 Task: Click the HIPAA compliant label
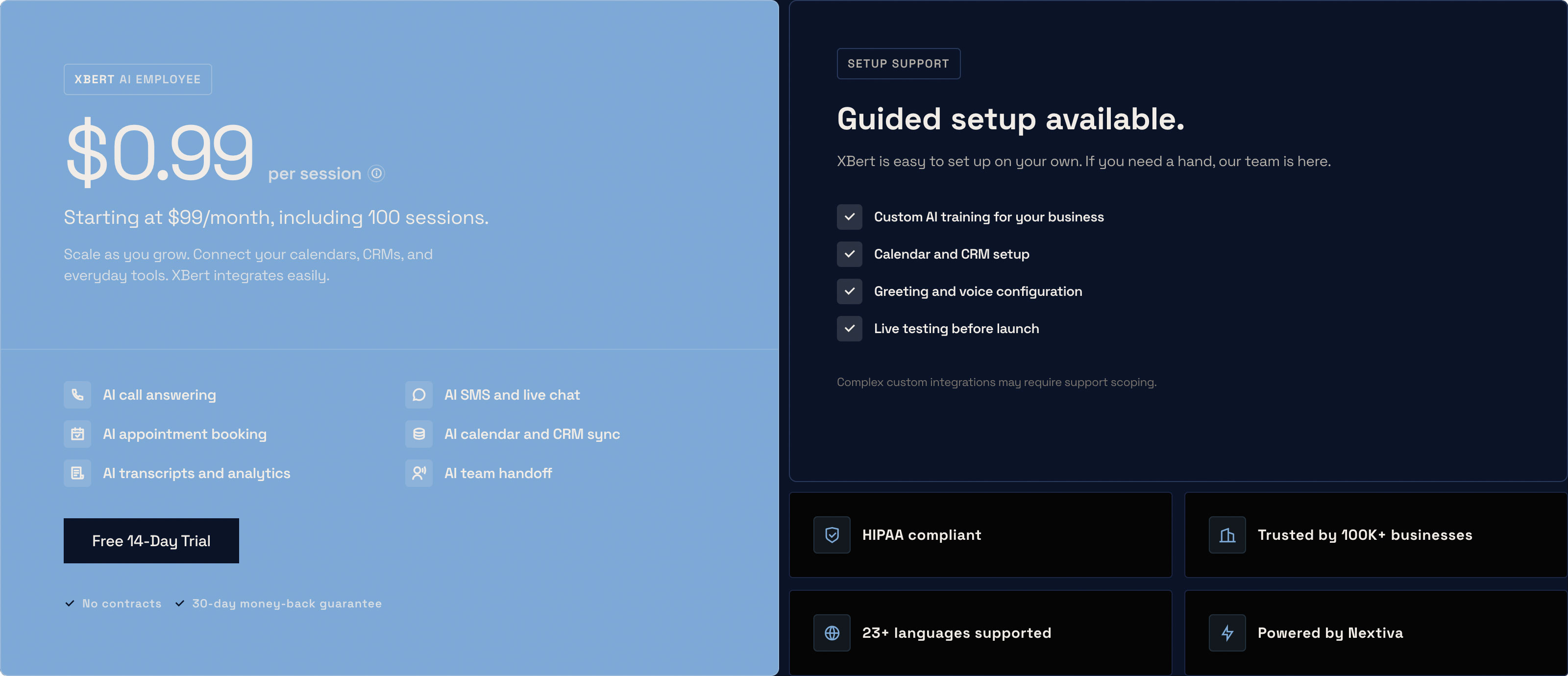click(922, 535)
